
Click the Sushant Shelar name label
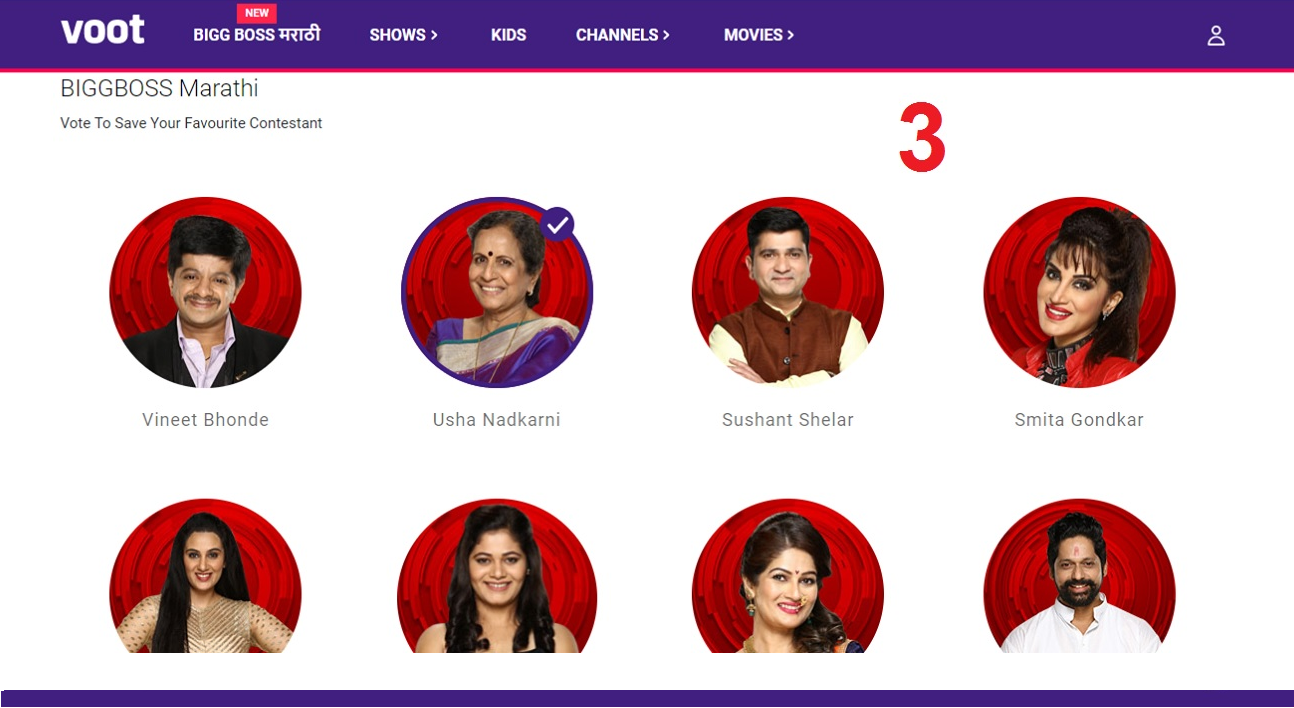tap(788, 420)
